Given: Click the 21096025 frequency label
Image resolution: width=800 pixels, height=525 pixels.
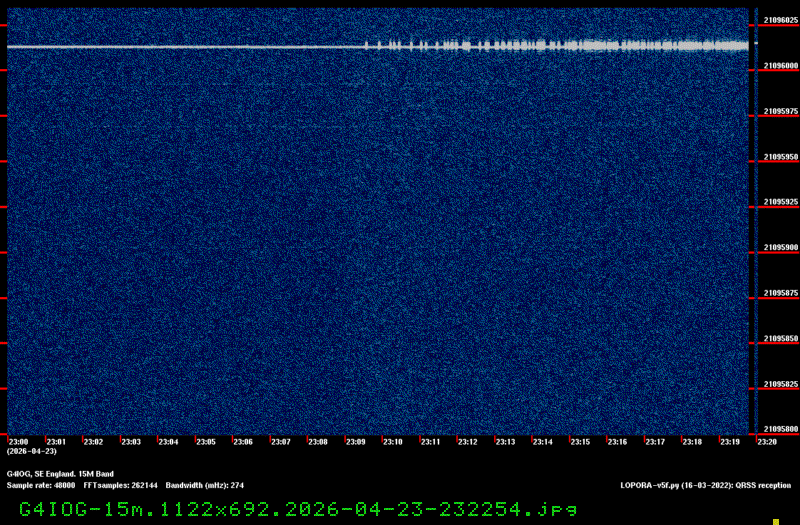Looking at the screenshot, I should coord(781,20).
